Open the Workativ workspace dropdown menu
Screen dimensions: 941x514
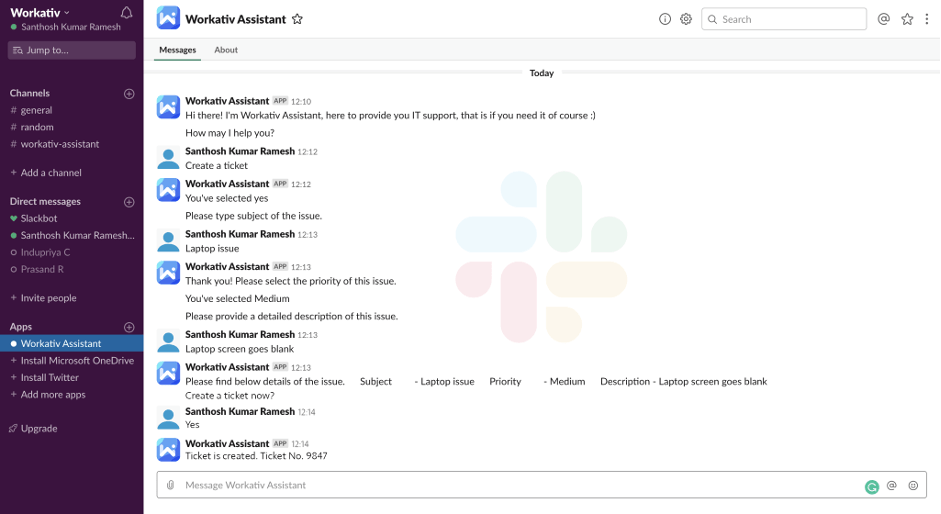[40, 13]
